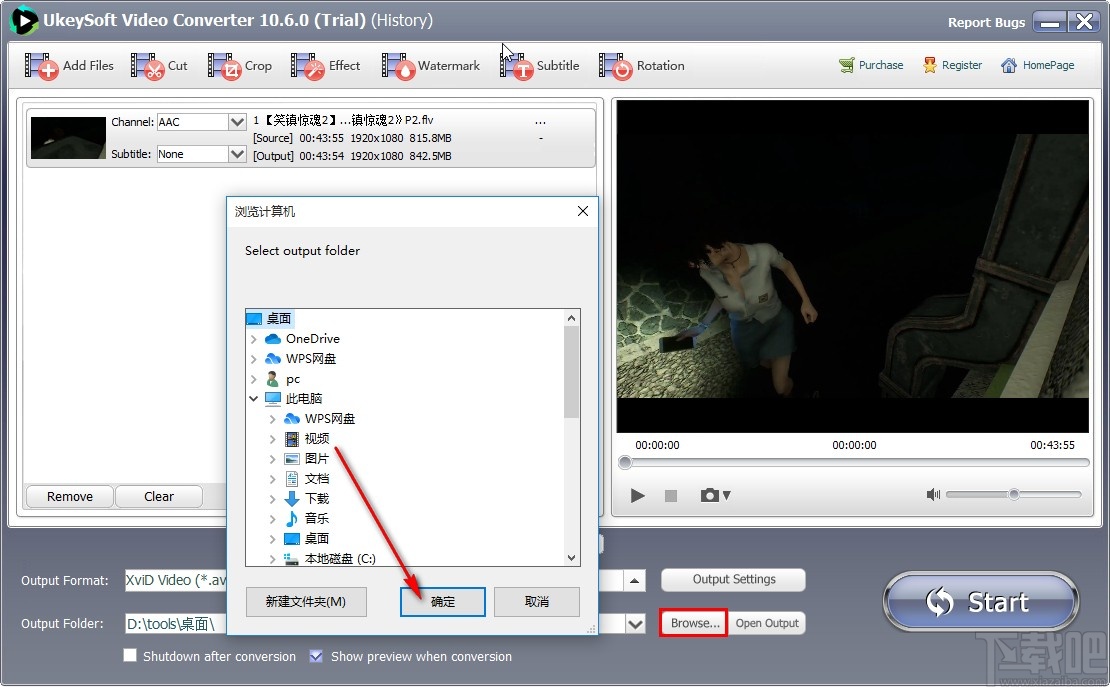This screenshot has height=687, width=1110.
Task: Click folder tree scrollbar down arrow
Action: click(571, 558)
